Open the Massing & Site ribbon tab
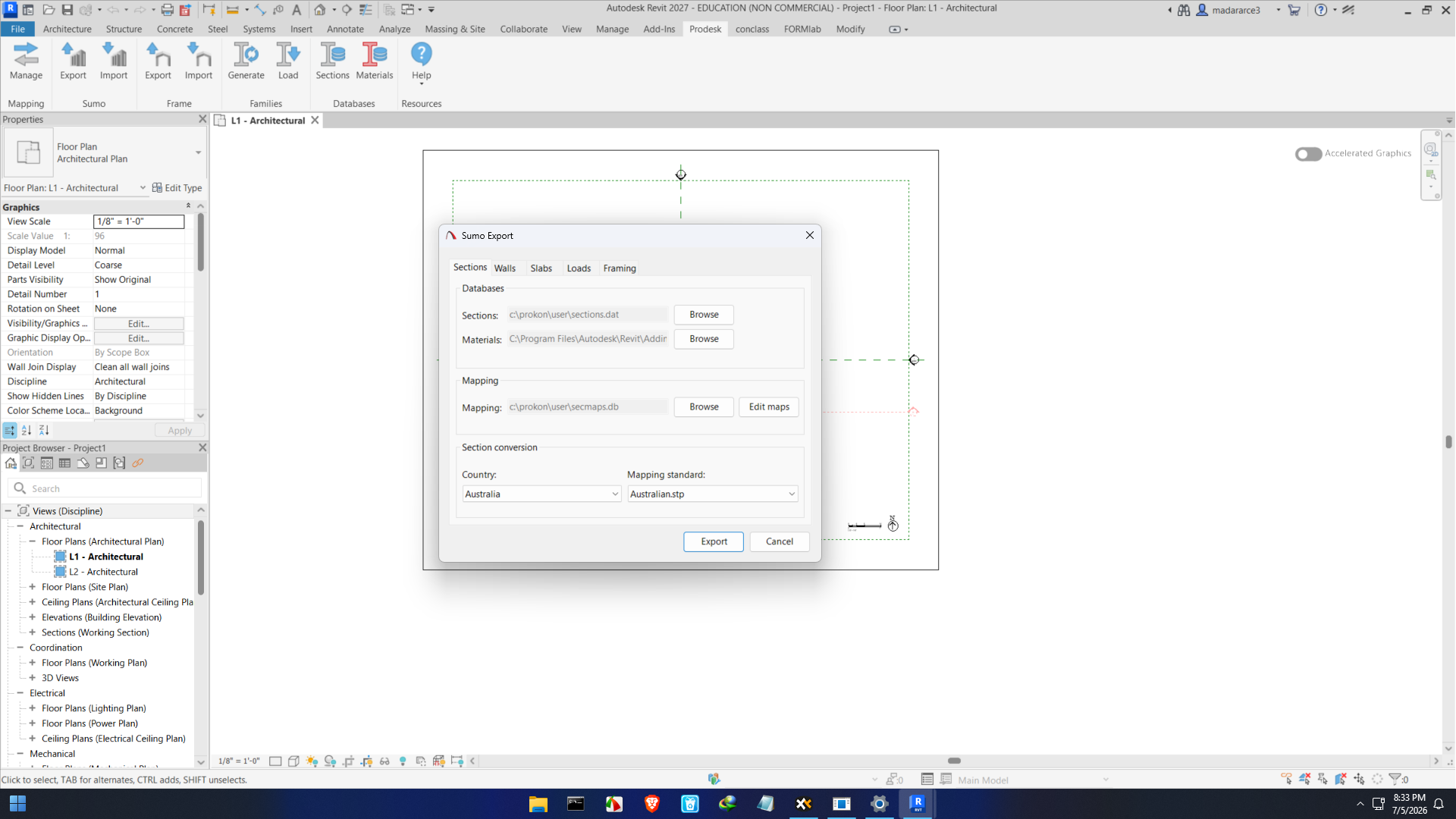 (x=455, y=29)
